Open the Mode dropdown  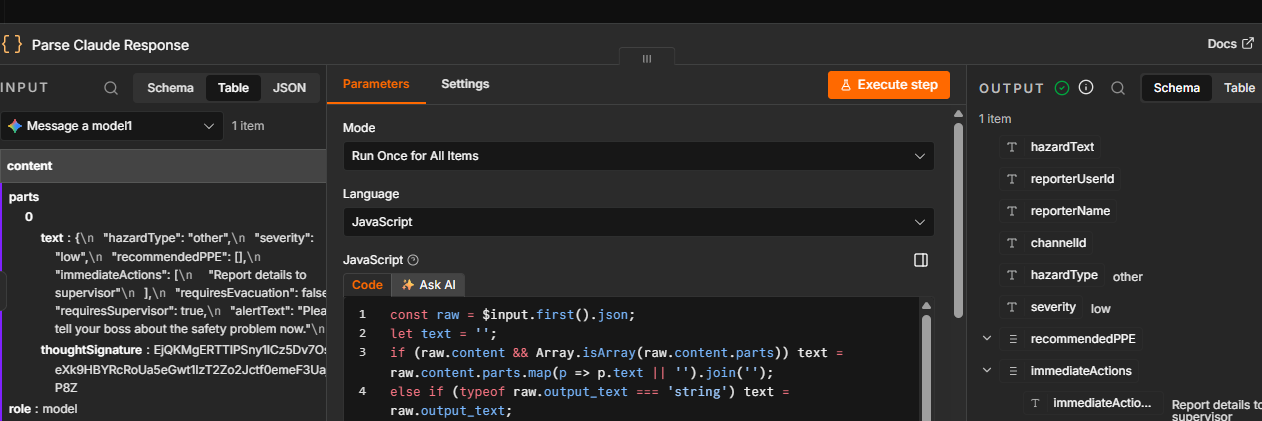click(x=638, y=156)
